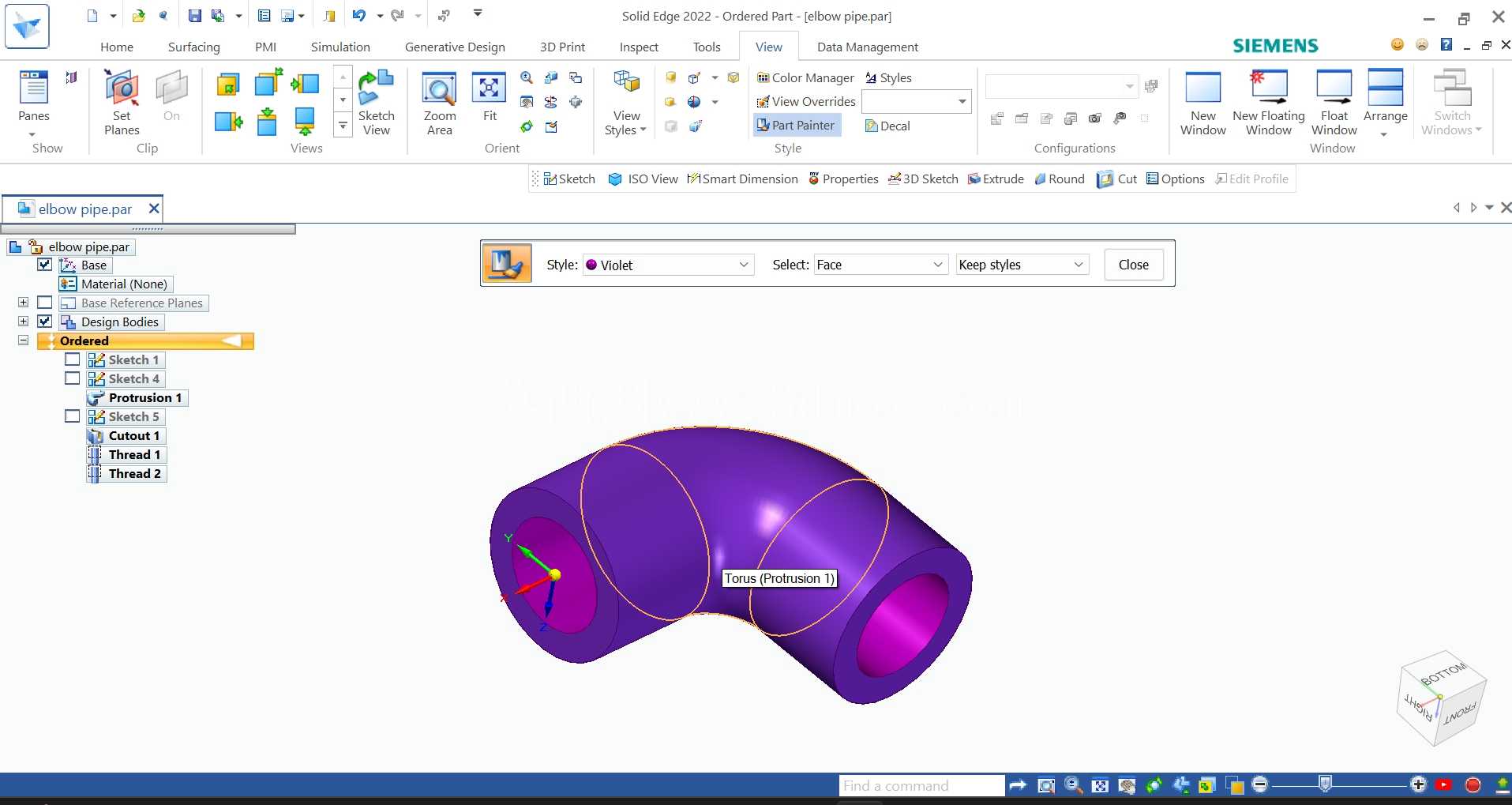Apply the Round feature tool

point(1060,179)
